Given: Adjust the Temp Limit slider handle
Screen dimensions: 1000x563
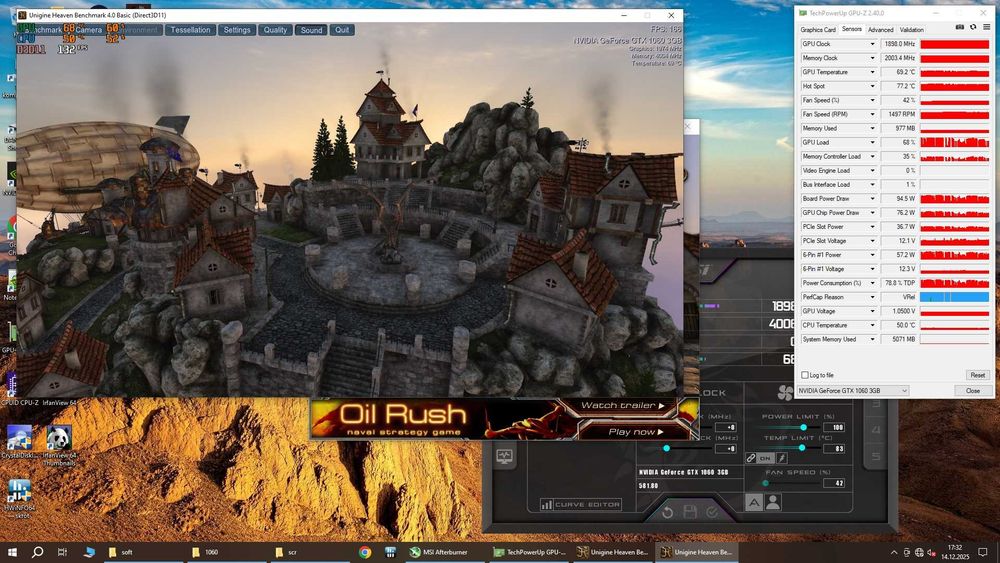Looking at the screenshot, I should (802, 448).
